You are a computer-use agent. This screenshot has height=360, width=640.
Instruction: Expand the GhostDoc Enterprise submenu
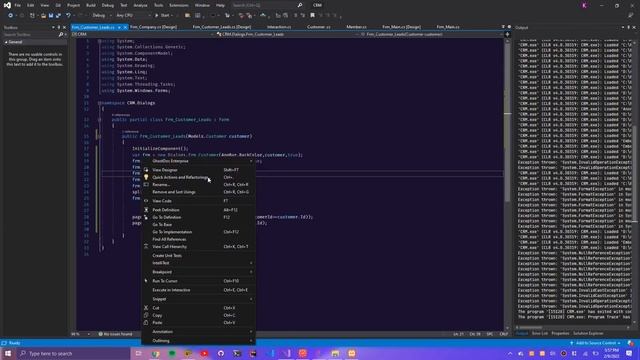pos(198,161)
